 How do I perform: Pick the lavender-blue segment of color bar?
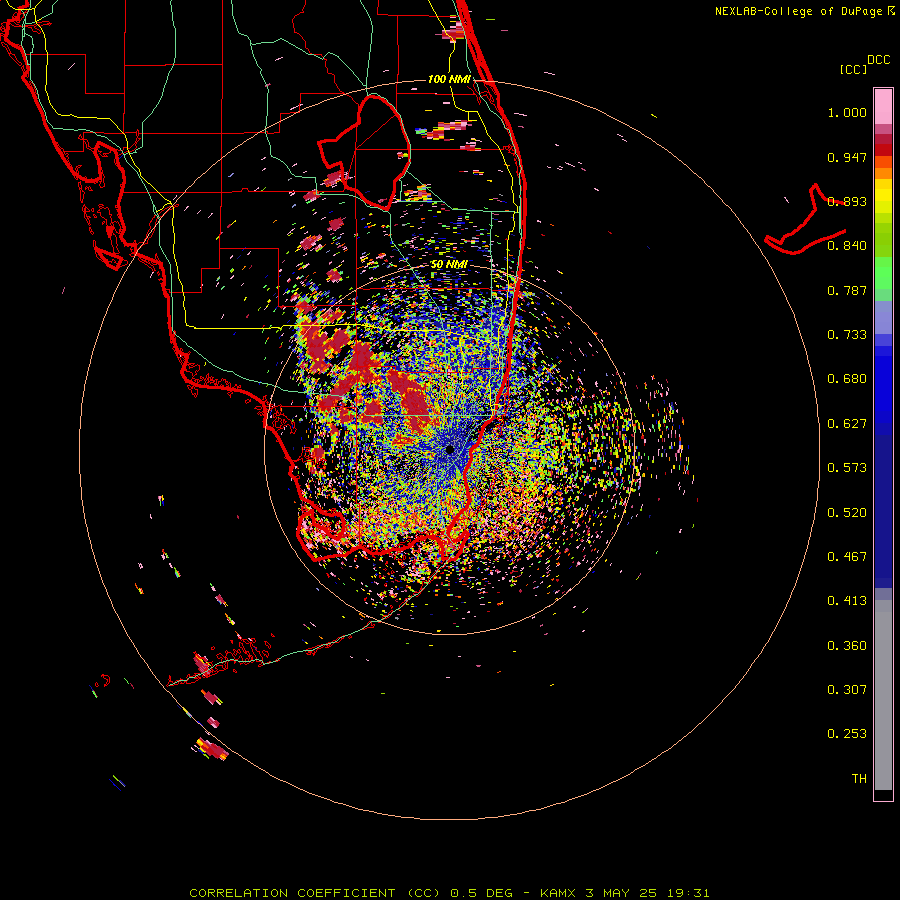(x=883, y=317)
